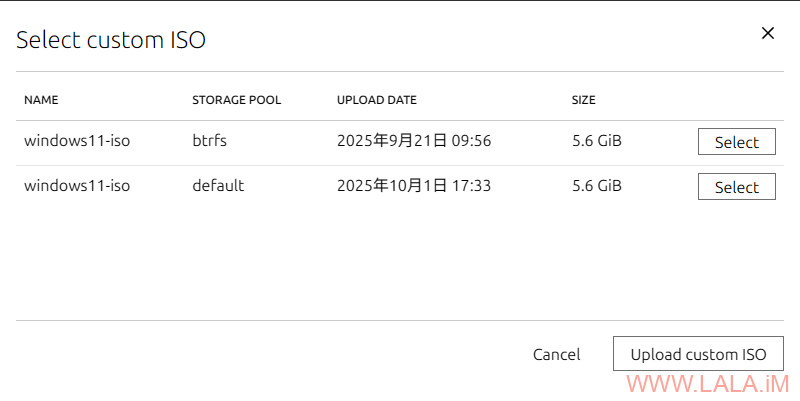Image resolution: width=800 pixels, height=401 pixels.
Task: Close the Select custom ISO dialog
Action: coord(768,33)
